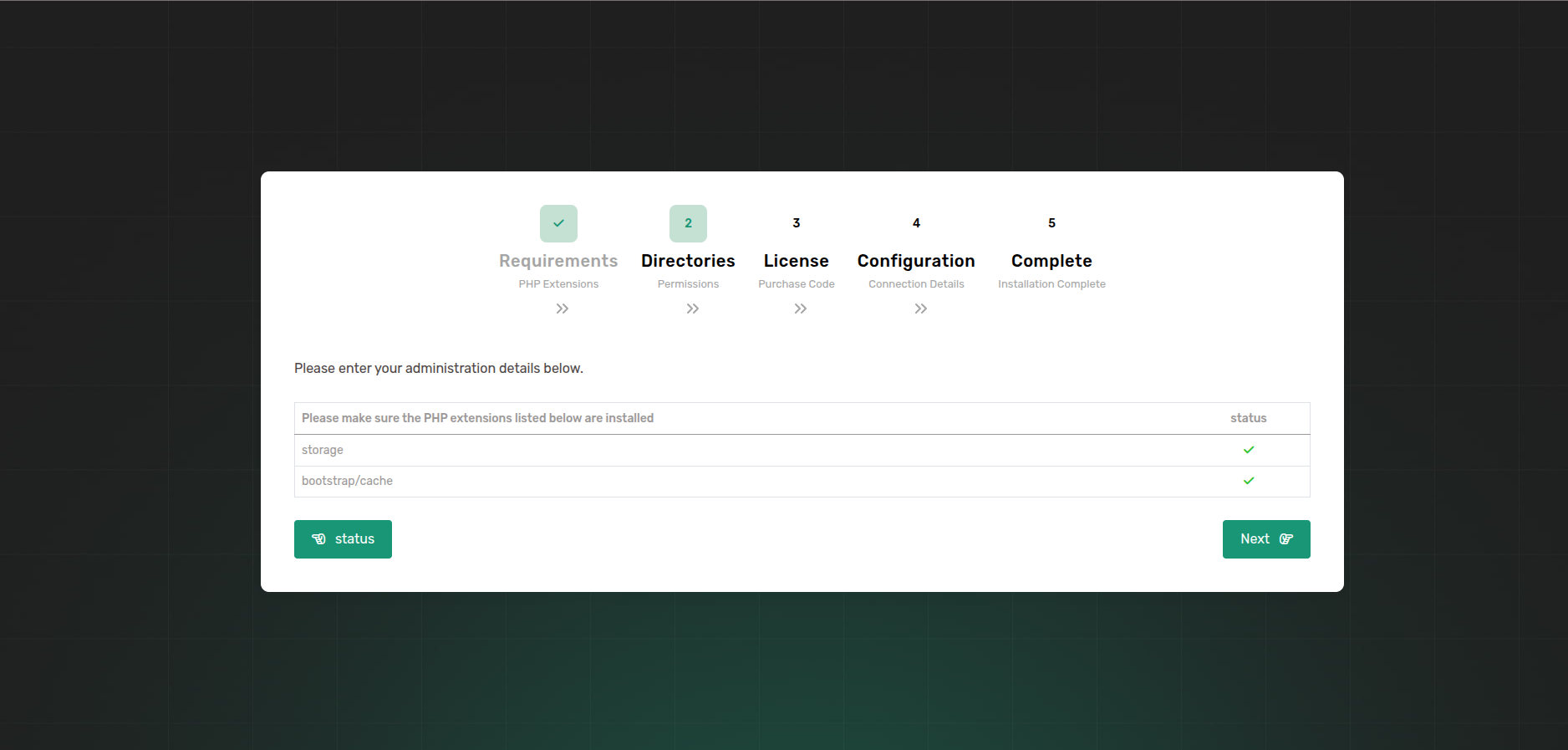
Task: Click the Requirements step completed checkmark badge
Action: click(x=558, y=223)
